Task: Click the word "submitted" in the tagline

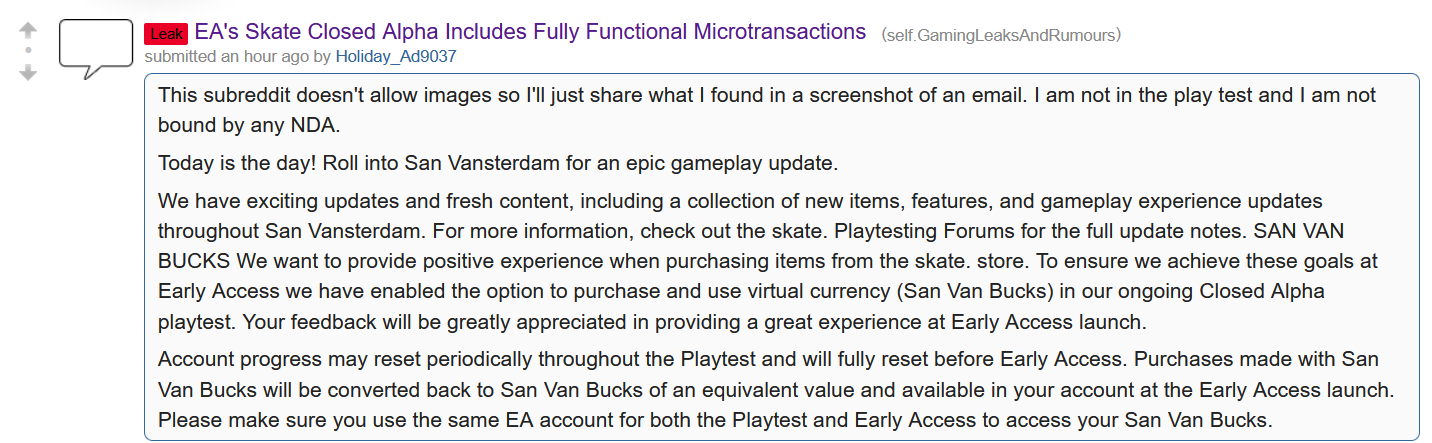Action: click(184, 56)
